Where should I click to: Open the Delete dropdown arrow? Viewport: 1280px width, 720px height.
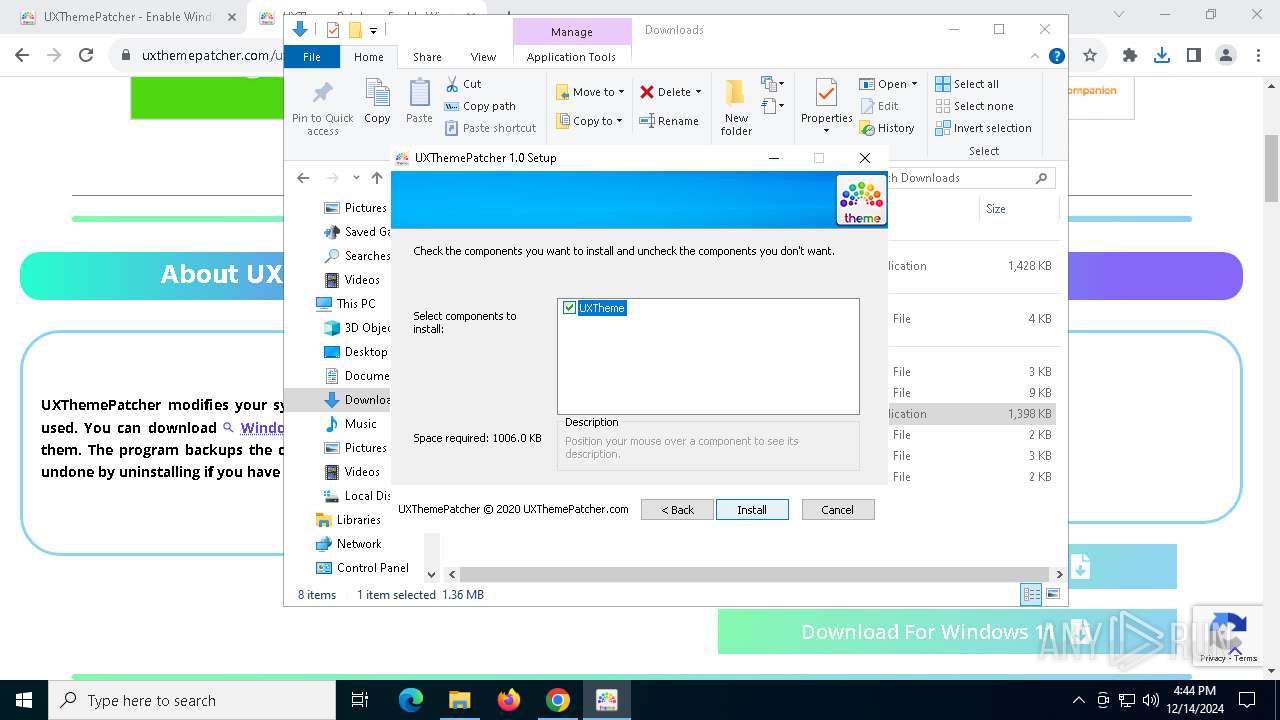click(698, 92)
